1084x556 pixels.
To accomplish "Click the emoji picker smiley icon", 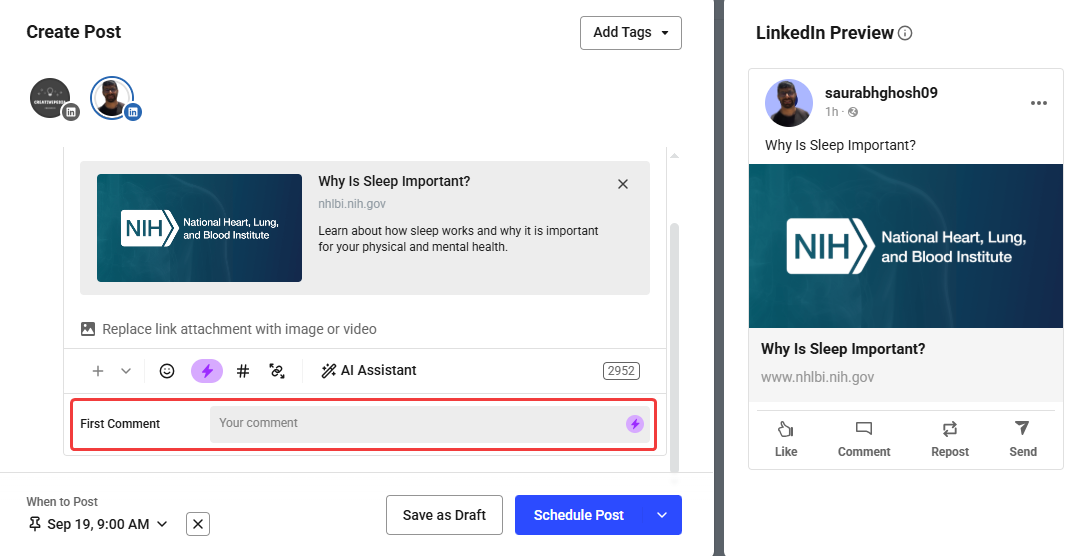I will pyautogui.click(x=167, y=371).
